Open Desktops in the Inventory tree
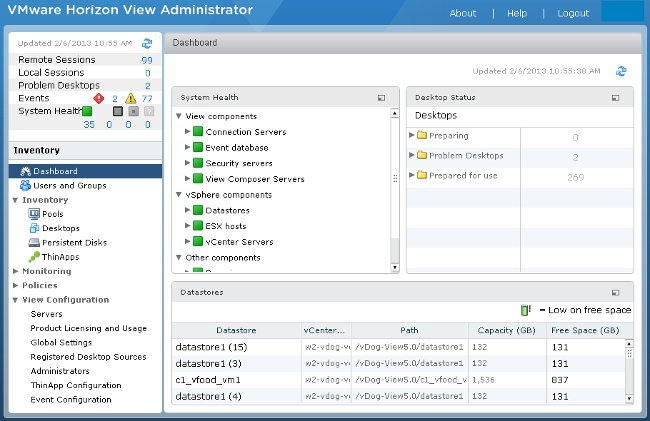The image size is (650, 421). (x=61, y=228)
